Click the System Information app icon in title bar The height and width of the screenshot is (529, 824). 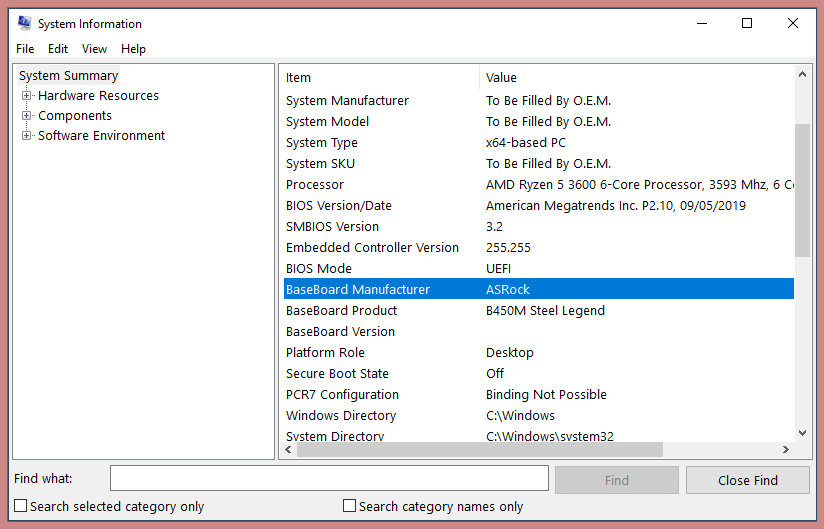click(25, 24)
